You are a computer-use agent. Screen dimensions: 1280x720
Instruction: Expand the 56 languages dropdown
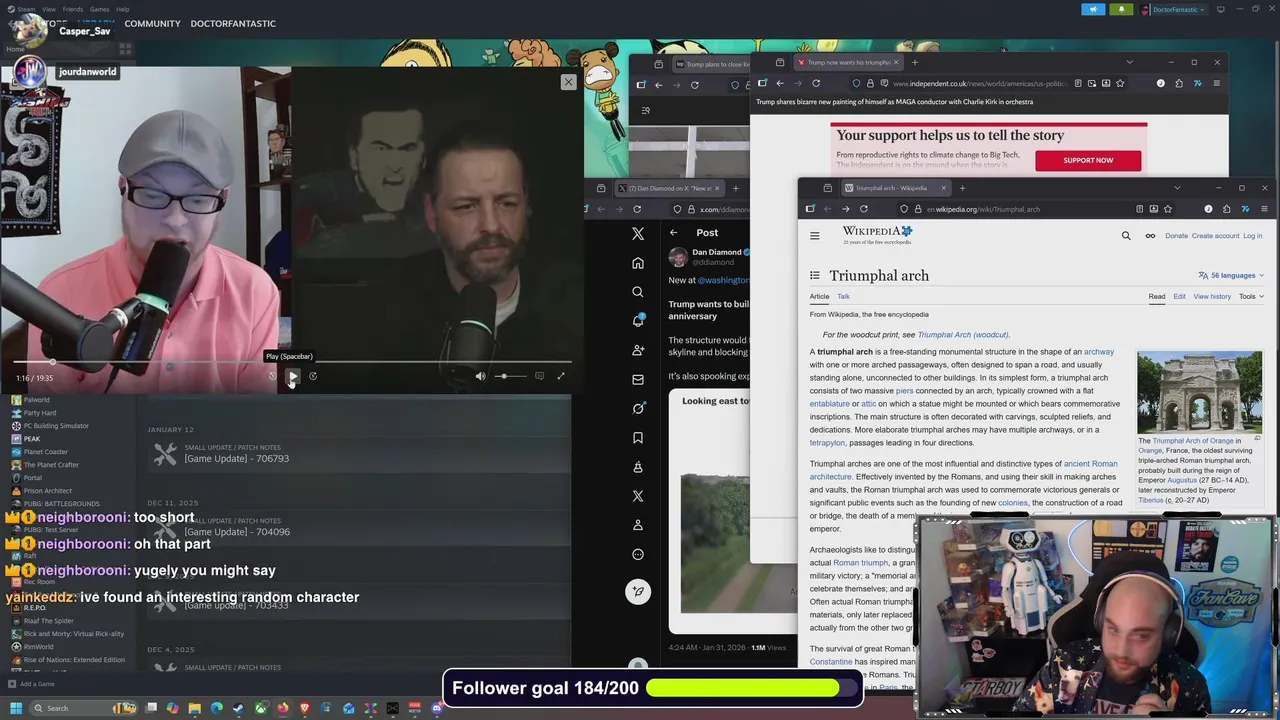tap(1231, 276)
